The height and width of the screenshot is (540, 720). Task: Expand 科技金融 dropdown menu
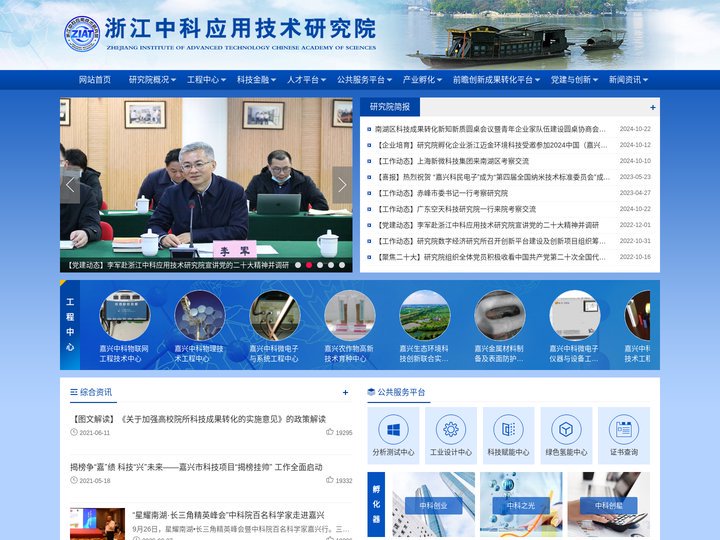coord(256,80)
